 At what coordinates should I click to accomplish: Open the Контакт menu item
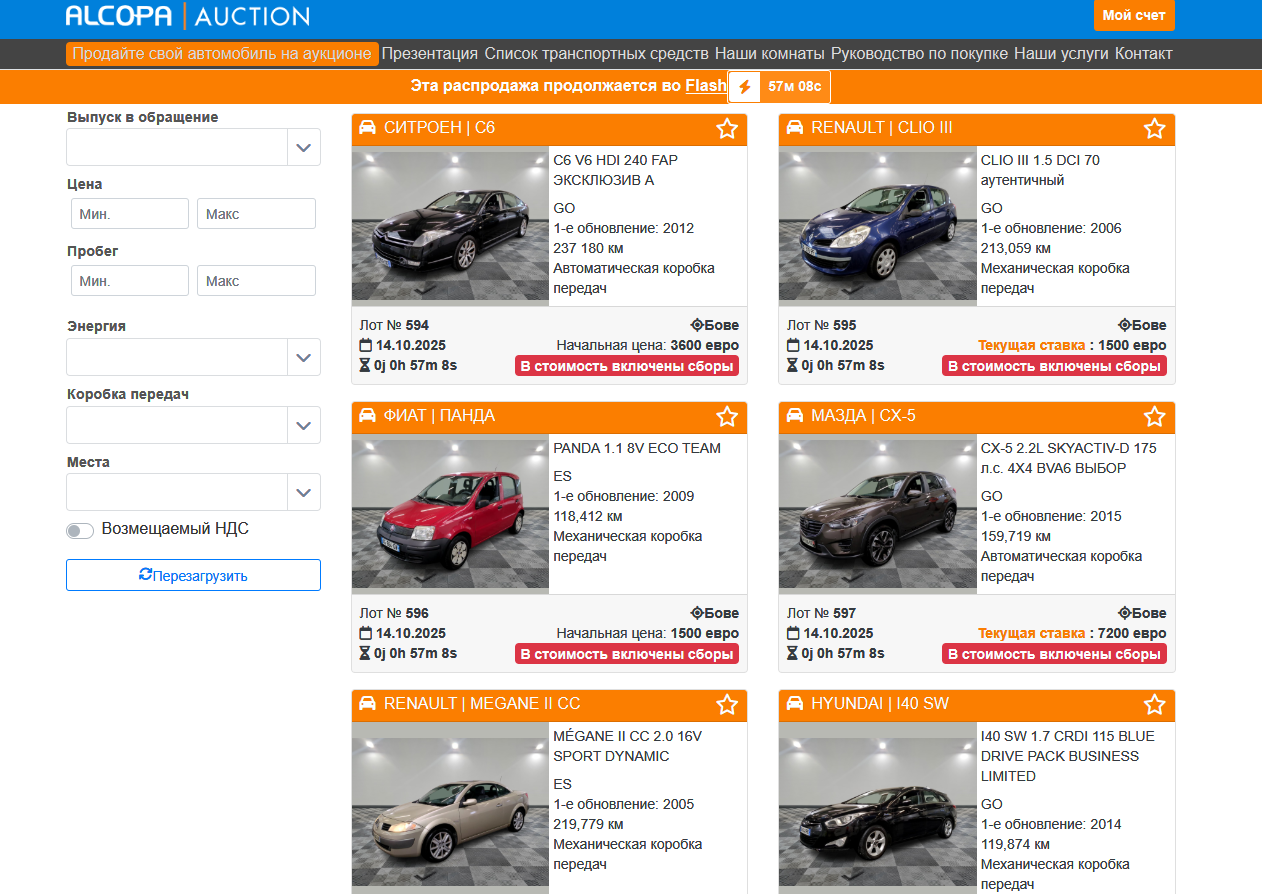(x=1143, y=54)
